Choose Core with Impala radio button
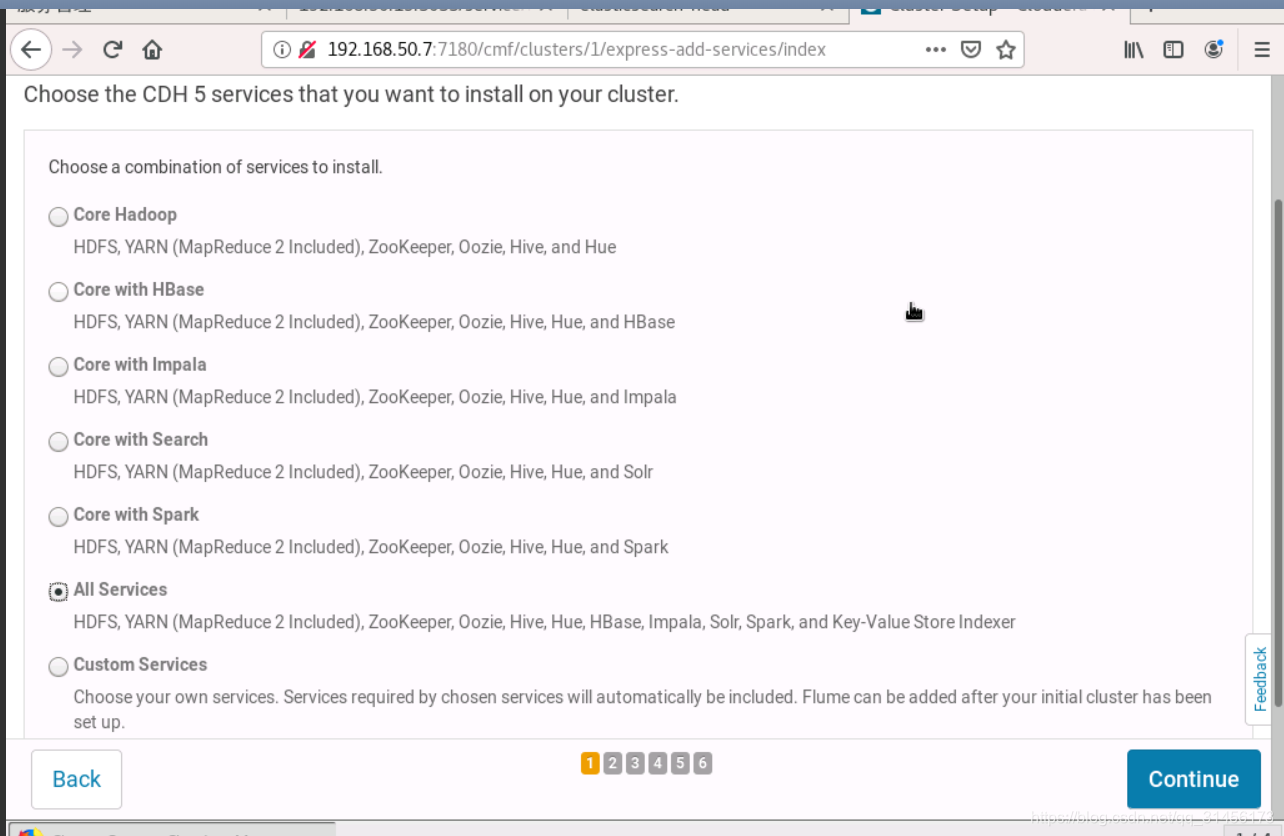 point(59,366)
